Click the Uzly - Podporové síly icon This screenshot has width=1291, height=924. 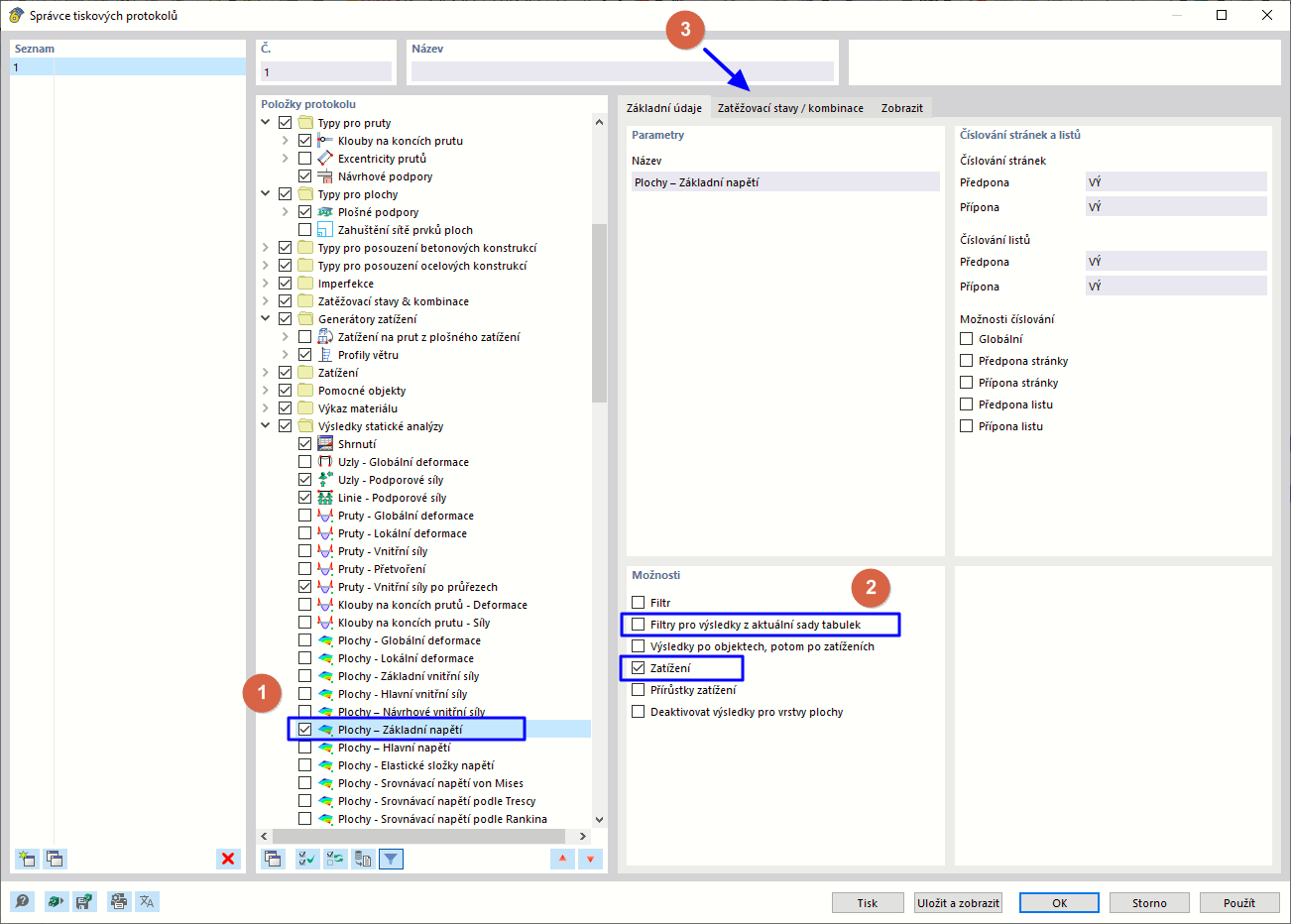pyautogui.click(x=325, y=480)
